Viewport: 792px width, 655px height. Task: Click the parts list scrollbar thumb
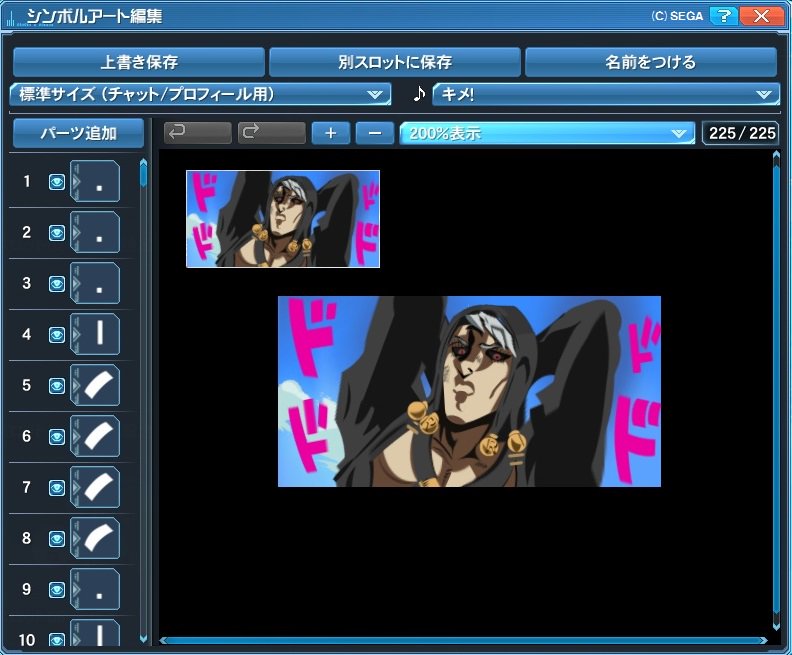(x=143, y=174)
